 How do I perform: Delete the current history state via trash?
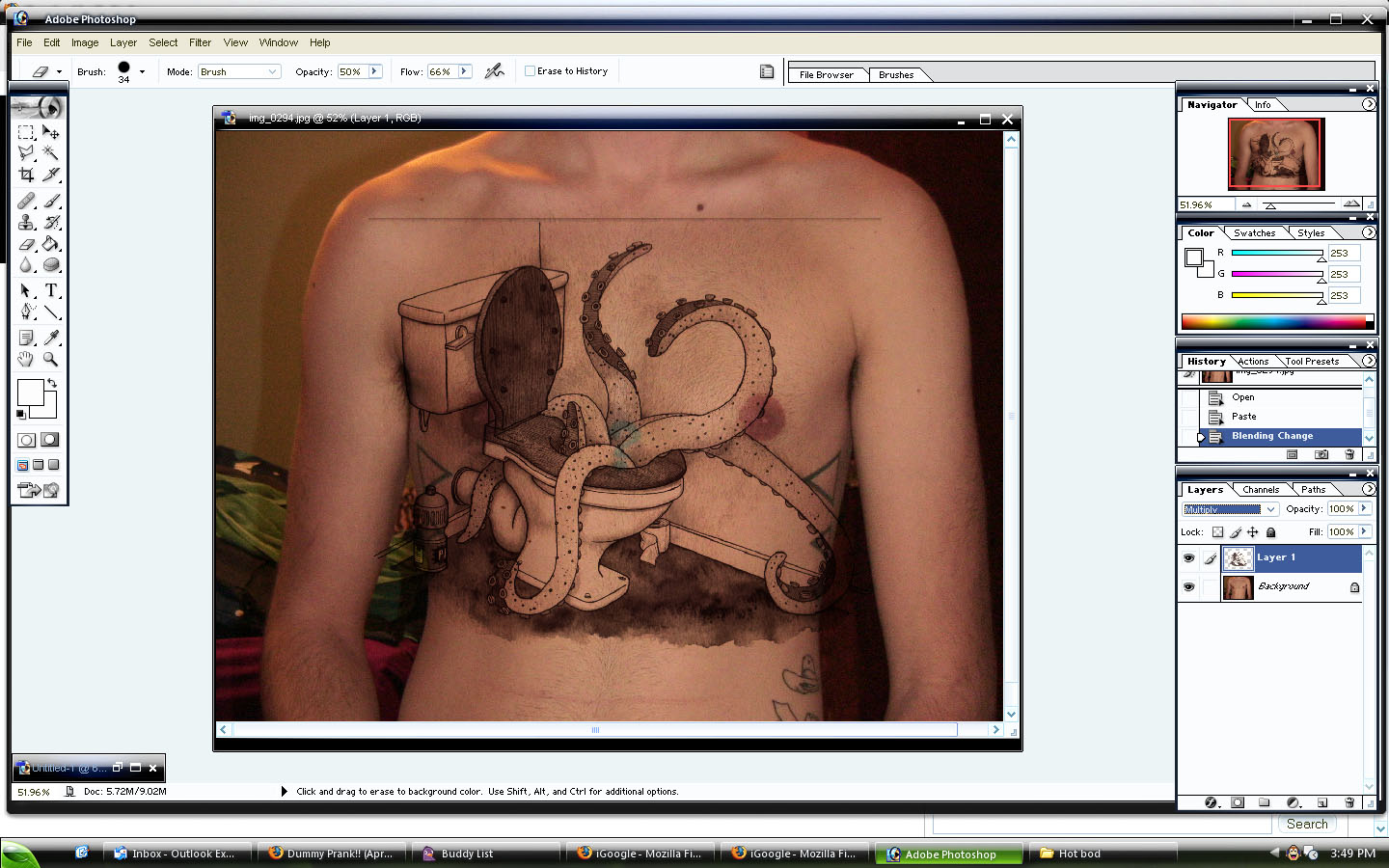tap(1349, 454)
